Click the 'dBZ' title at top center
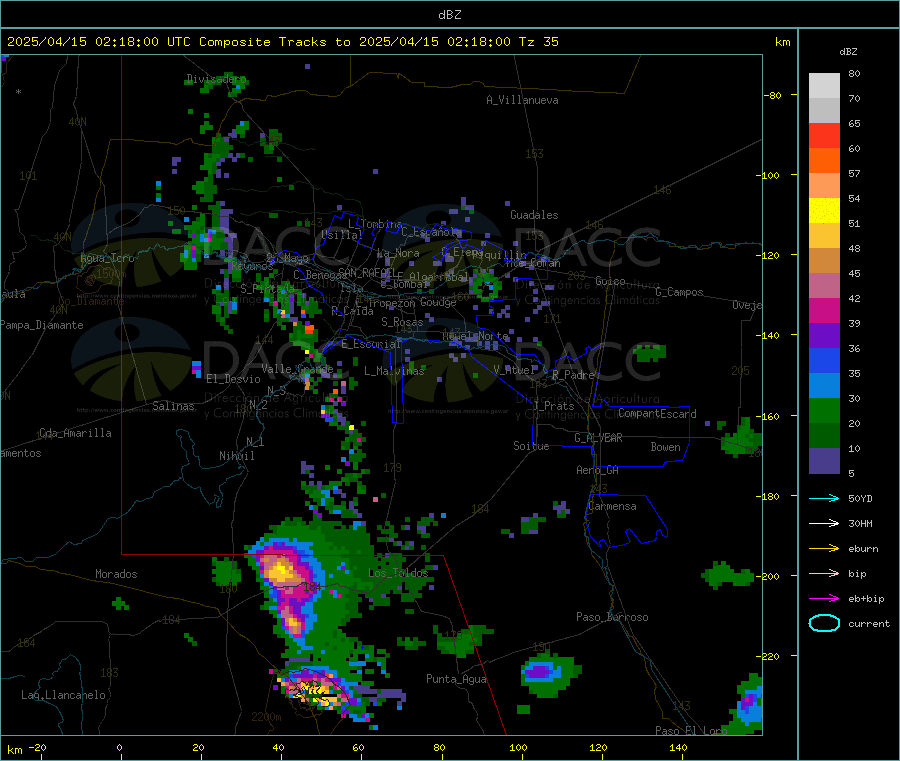Screen dimensions: 900x761 click(449, 15)
